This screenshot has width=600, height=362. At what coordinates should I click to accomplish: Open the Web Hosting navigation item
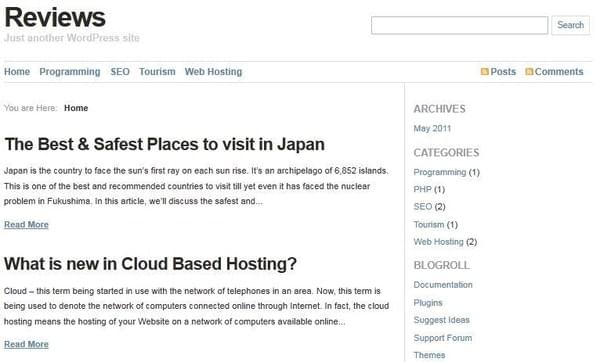tap(213, 72)
